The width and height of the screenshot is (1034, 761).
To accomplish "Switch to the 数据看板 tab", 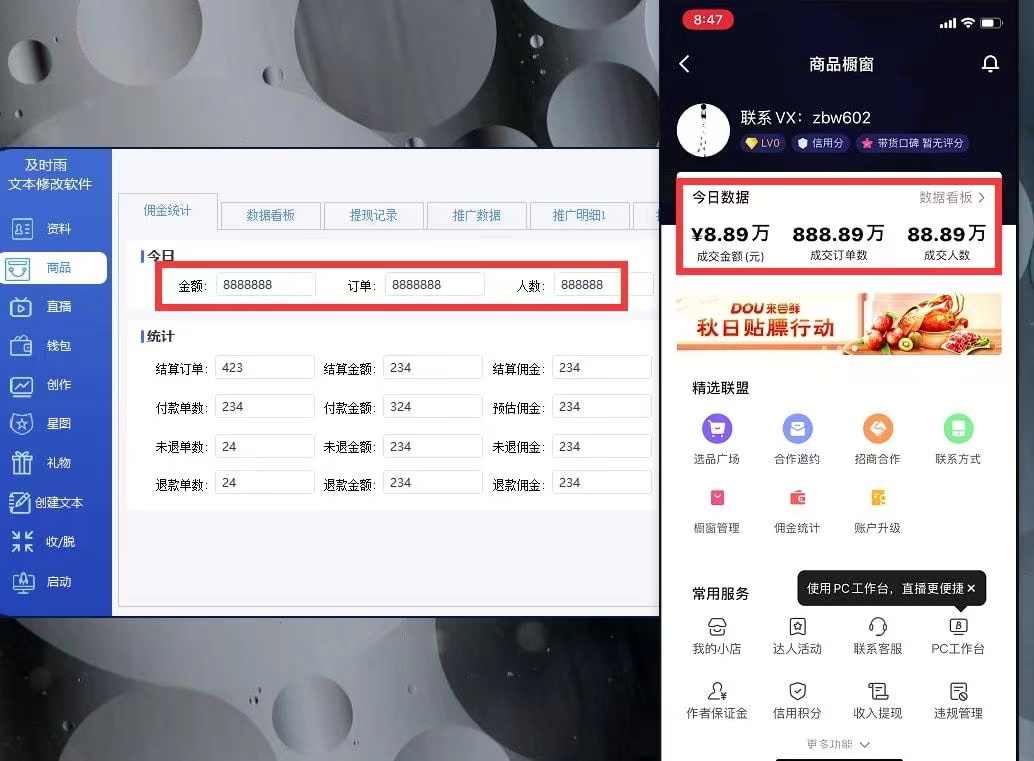I will [270, 215].
